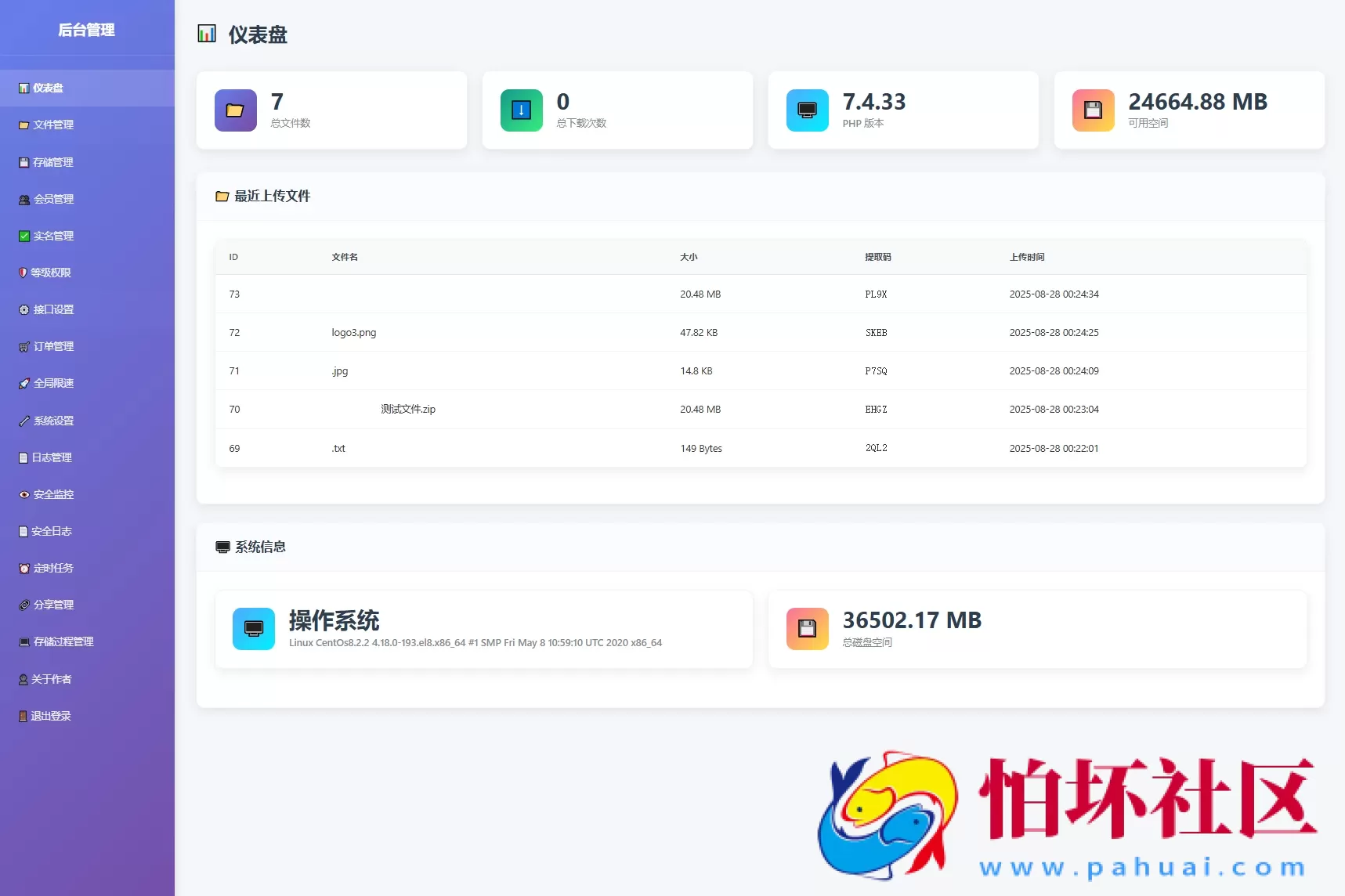The image size is (1345, 896).
Task: Open the 会员管理 page
Action: coord(53,198)
